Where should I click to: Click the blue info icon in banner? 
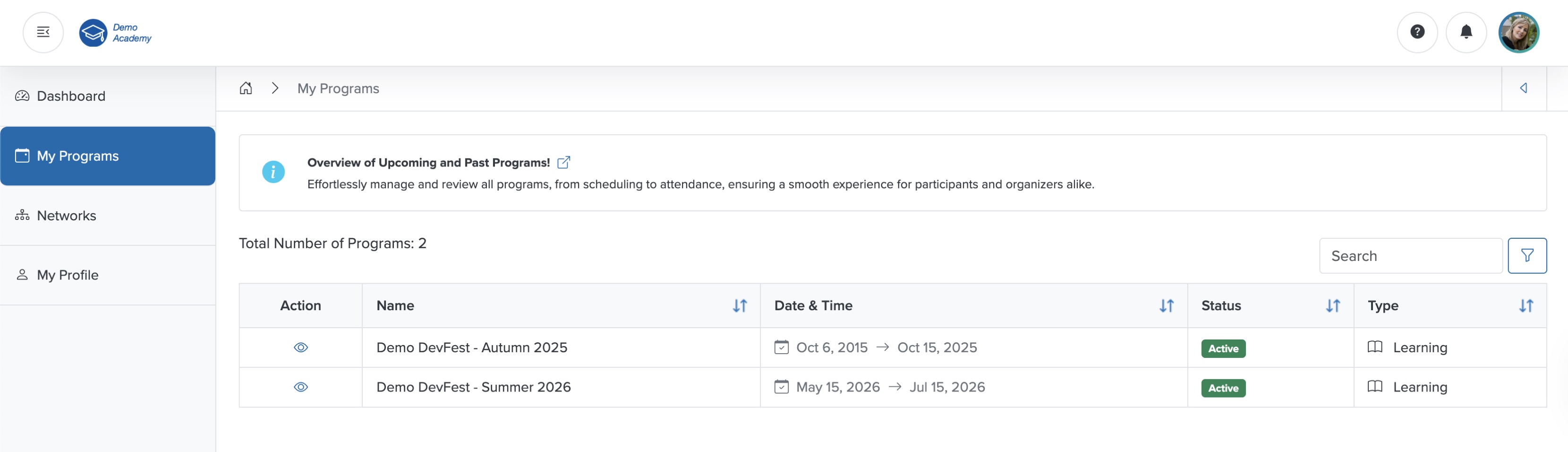pyautogui.click(x=273, y=173)
